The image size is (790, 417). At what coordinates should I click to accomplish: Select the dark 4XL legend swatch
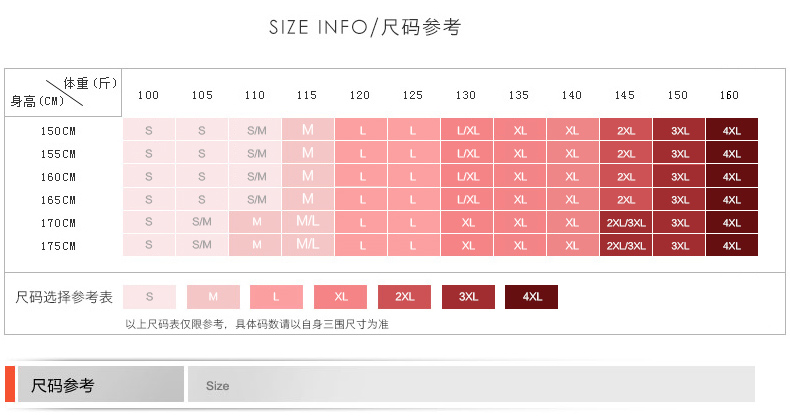(x=532, y=297)
